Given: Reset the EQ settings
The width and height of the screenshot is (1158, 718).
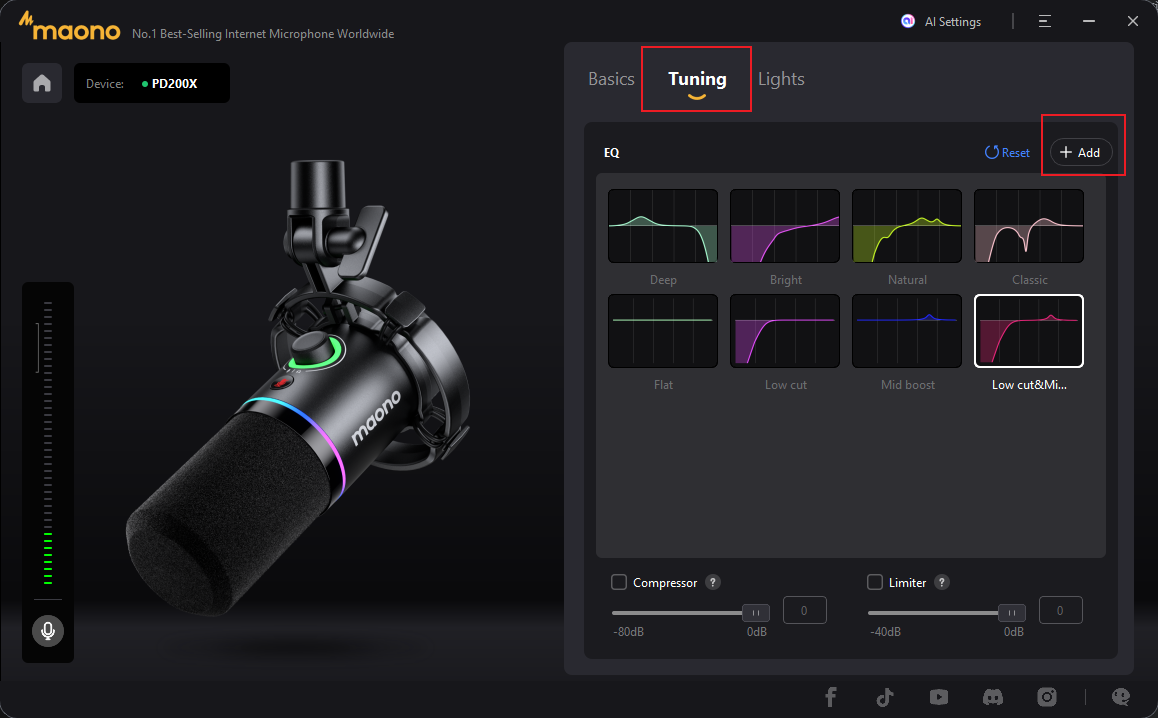Looking at the screenshot, I should click(x=1007, y=152).
